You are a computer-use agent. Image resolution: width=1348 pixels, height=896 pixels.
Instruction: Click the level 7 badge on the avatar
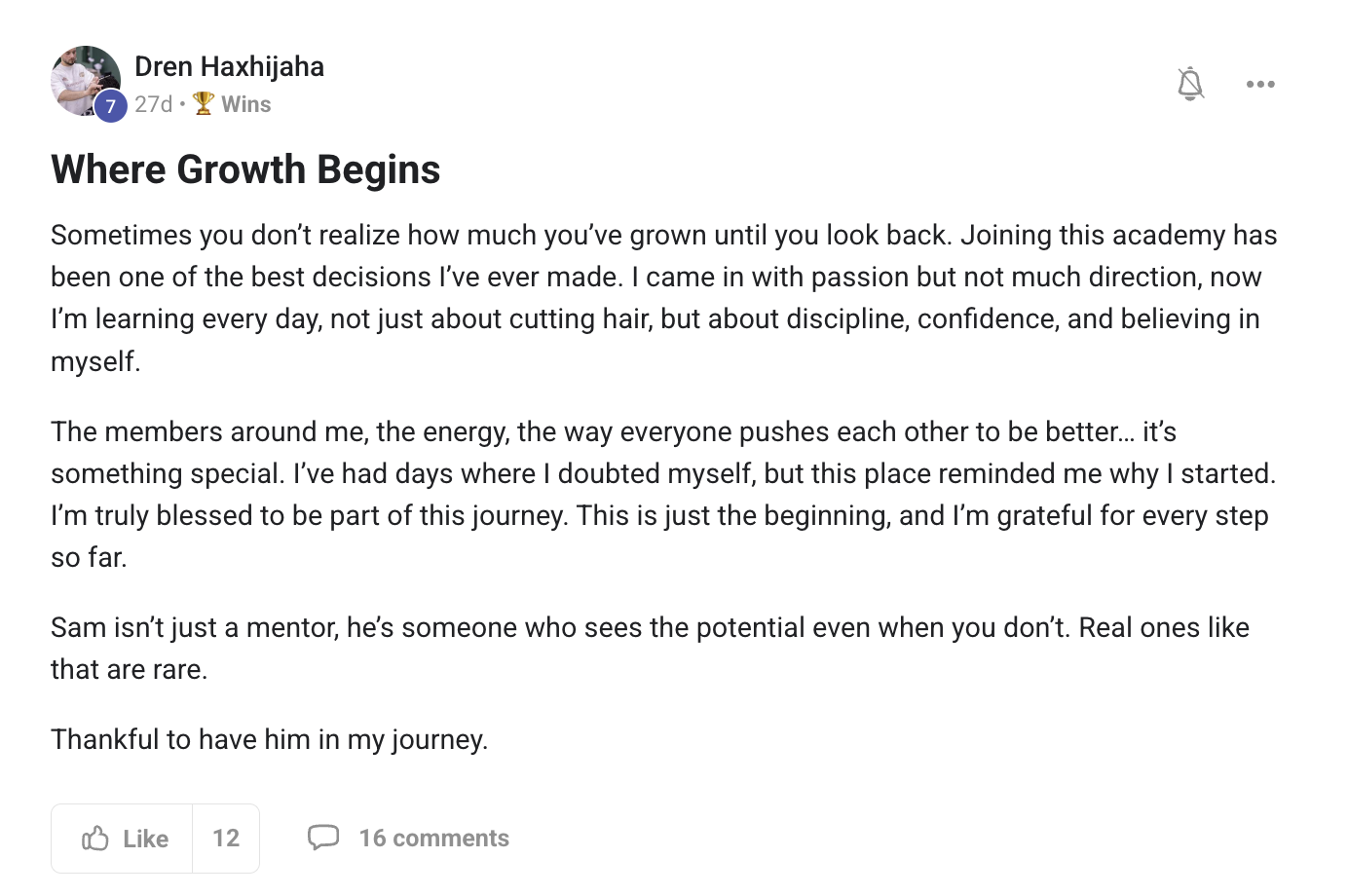(x=110, y=106)
